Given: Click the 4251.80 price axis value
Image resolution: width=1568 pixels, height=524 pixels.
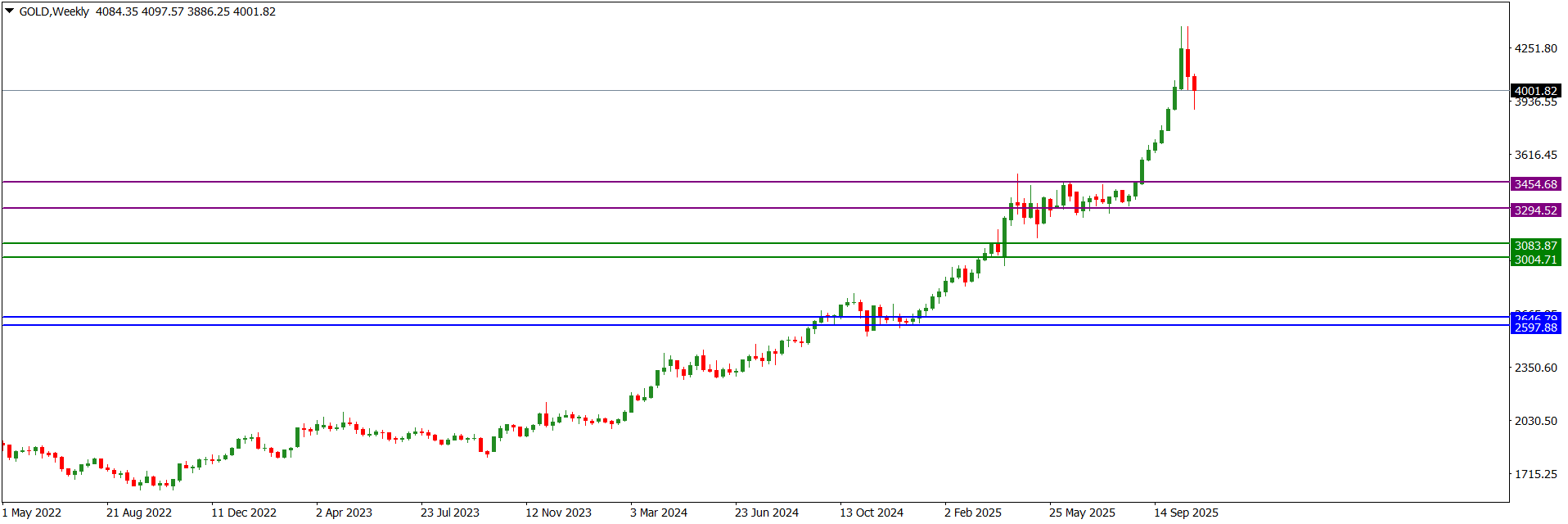Looking at the screenshot, I should point(1535,48).
